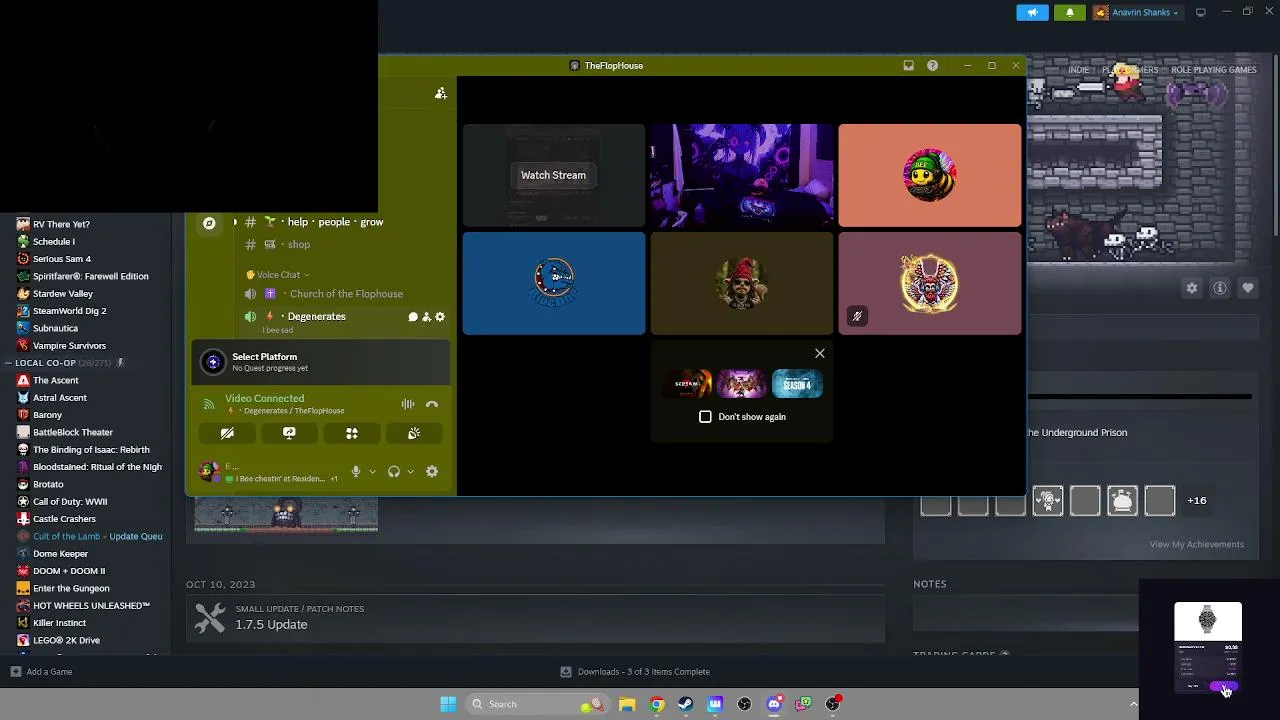Select Cult of the Lamb in library
1280x720 pixels.
point(89,536)
